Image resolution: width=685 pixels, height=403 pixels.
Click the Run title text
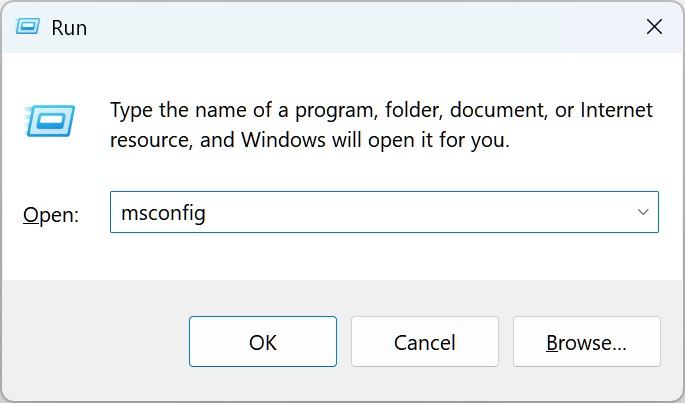(x=69, y=28)
